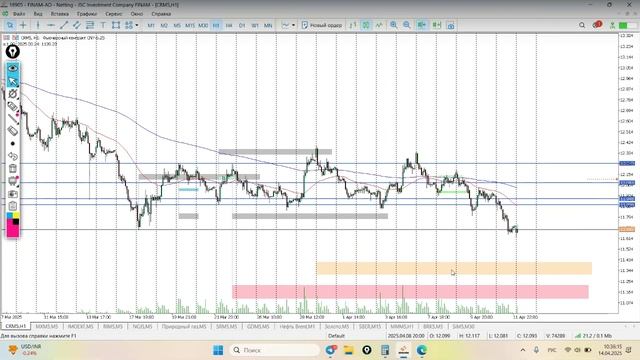Pick the cyan color swatch in the palette
This screenshot has width=640, height=360.
9,216
